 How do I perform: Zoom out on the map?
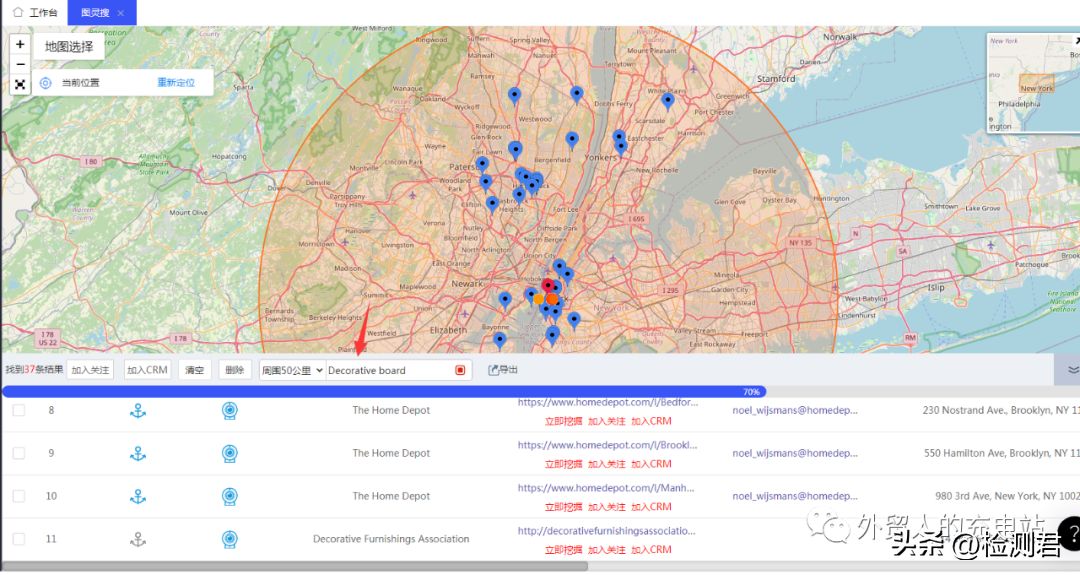[20, 64]
